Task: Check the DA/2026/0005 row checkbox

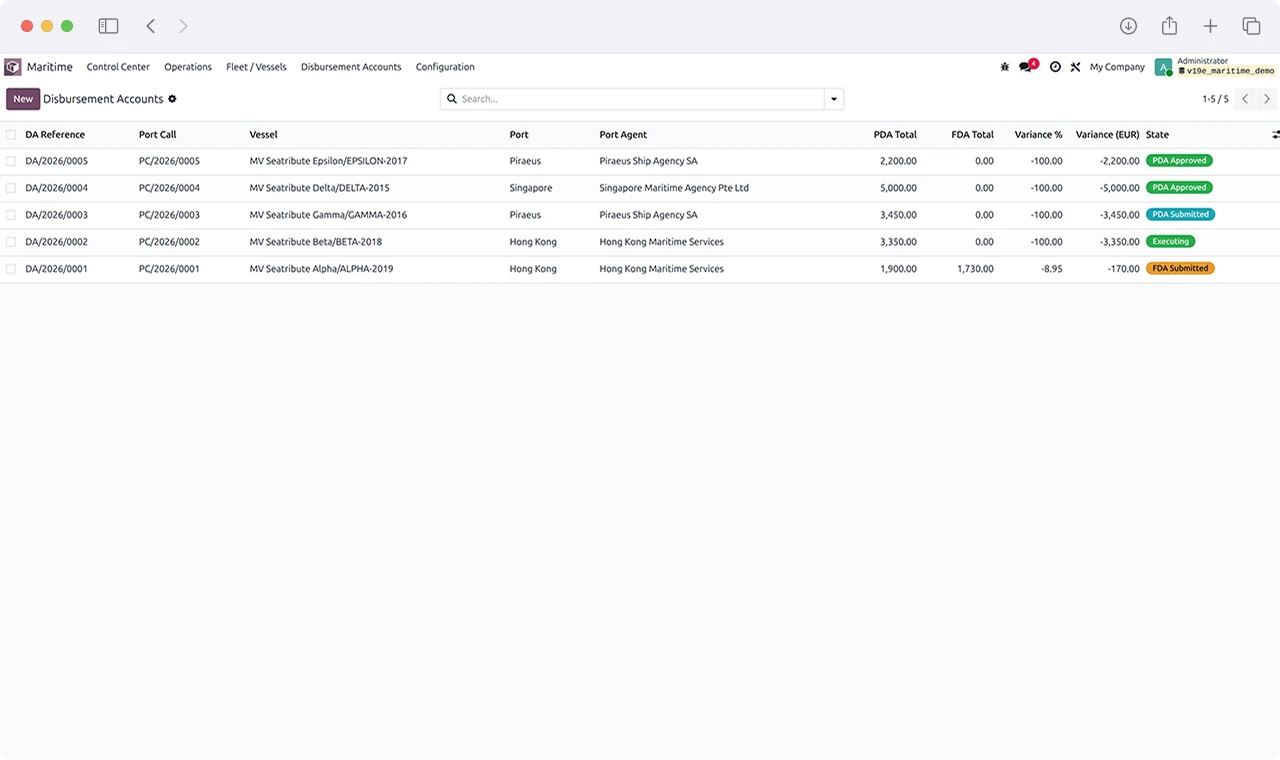Action: pyautogui.click(x=11, y=161)
